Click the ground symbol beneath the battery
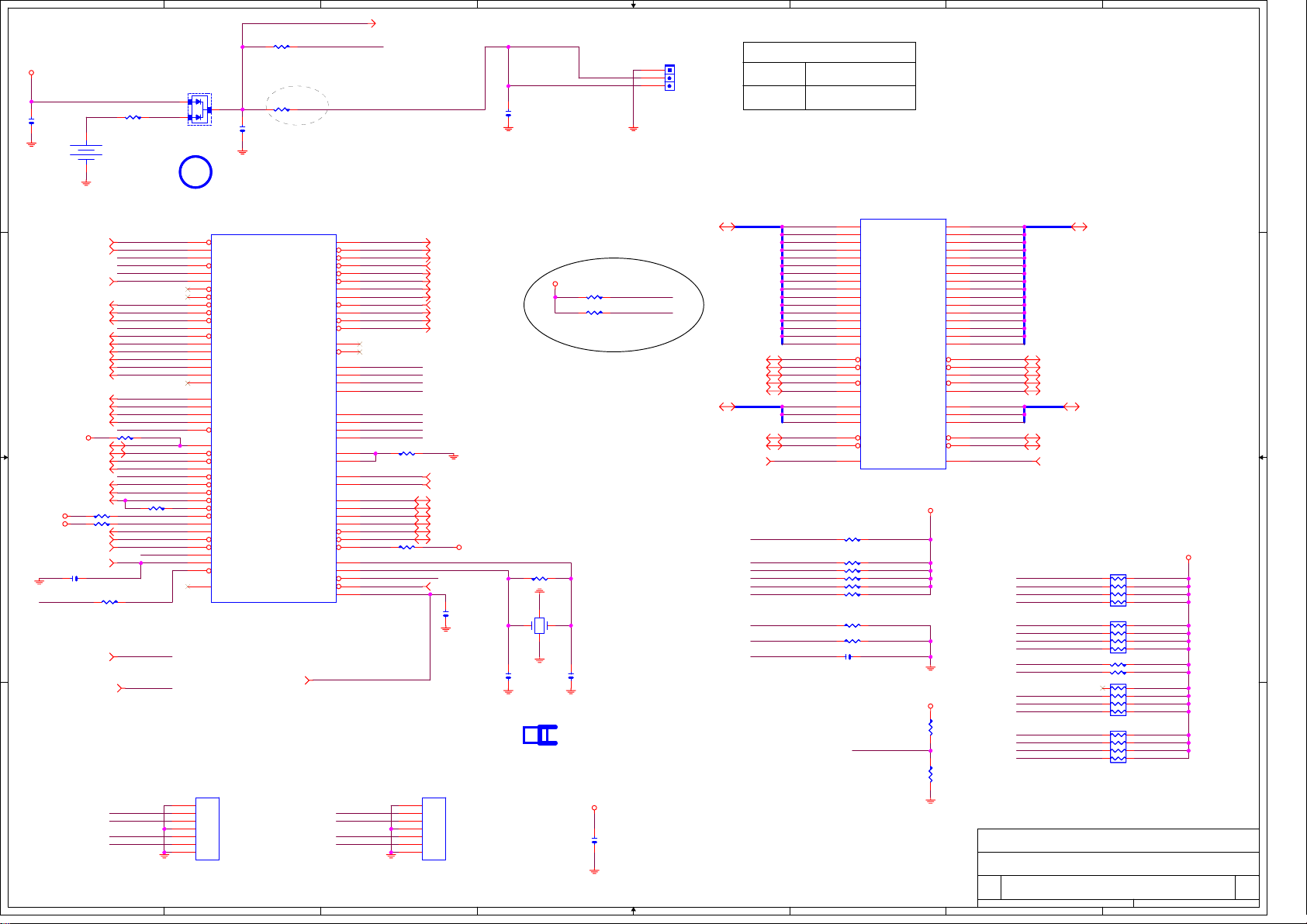 click(x=86, y=183)
